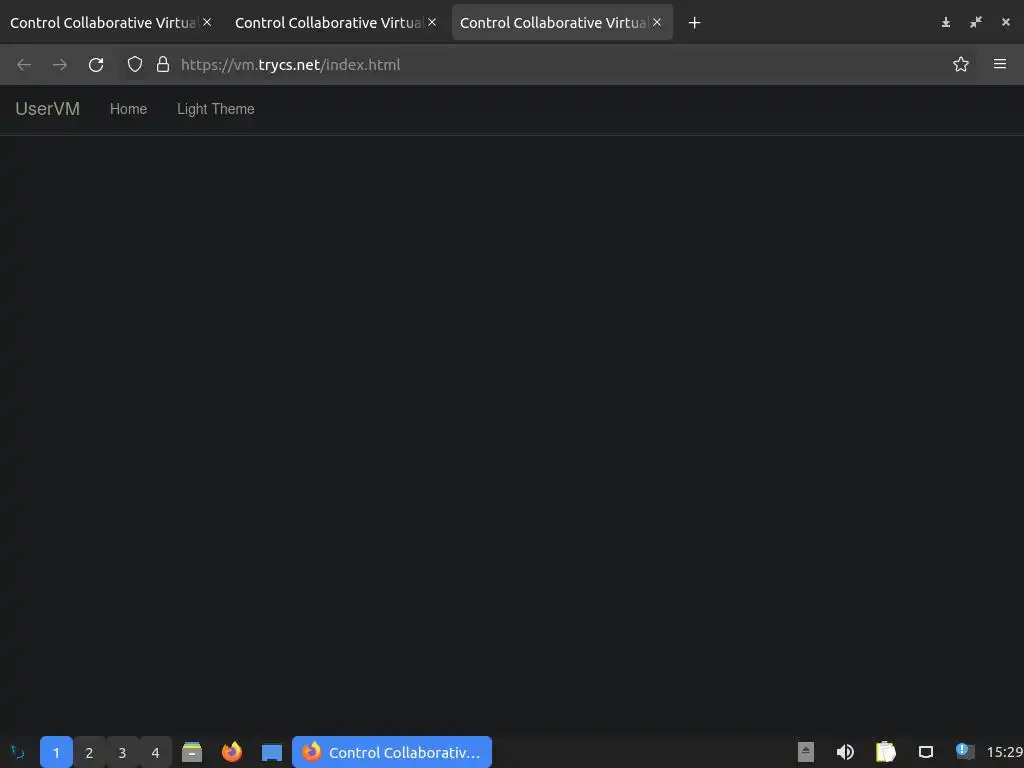Open the start menu launcher icon
Viewport: 1024px width, 768px height.
tap(18, 752)
